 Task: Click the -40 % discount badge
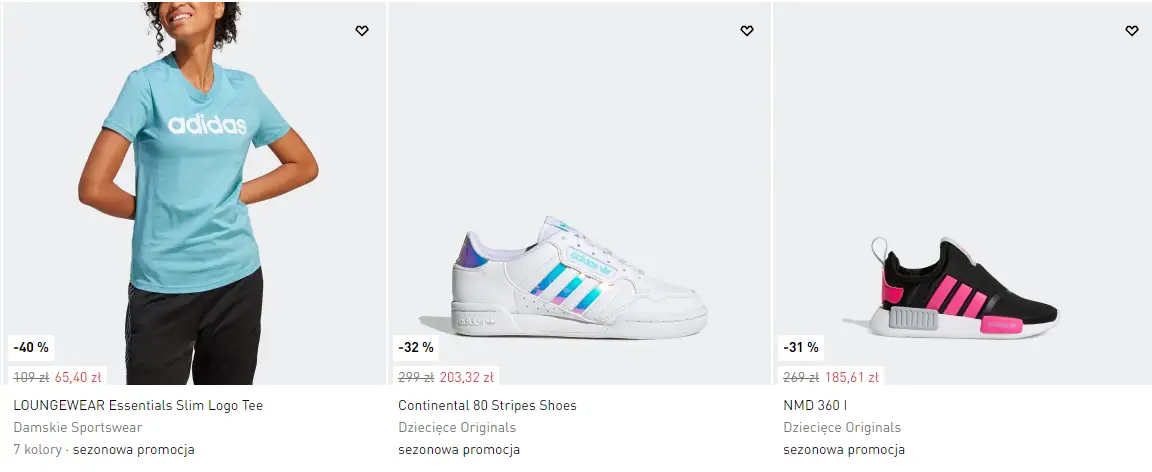pos(31,348)
